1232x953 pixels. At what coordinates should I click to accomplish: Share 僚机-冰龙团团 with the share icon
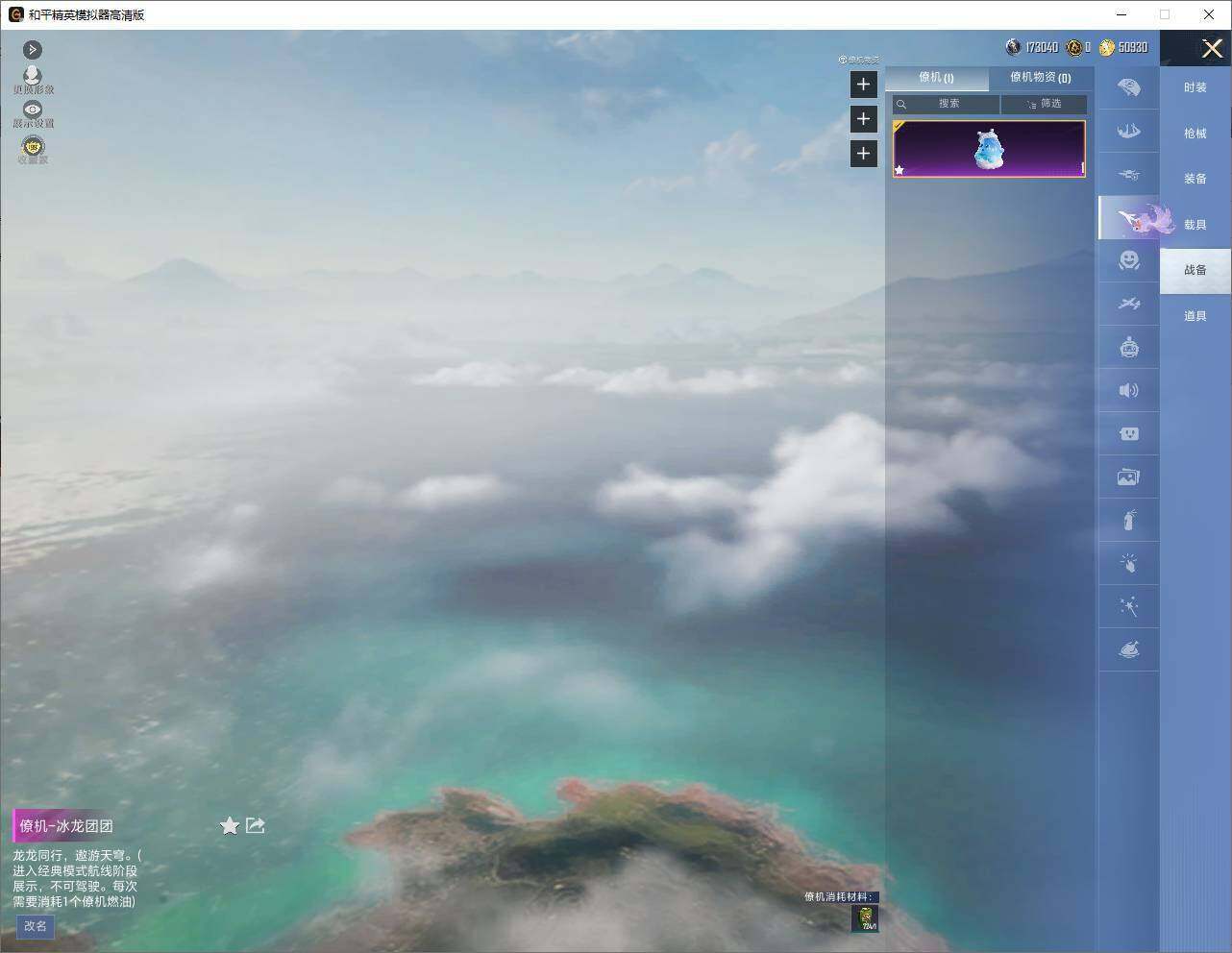(x=256, y=825)
